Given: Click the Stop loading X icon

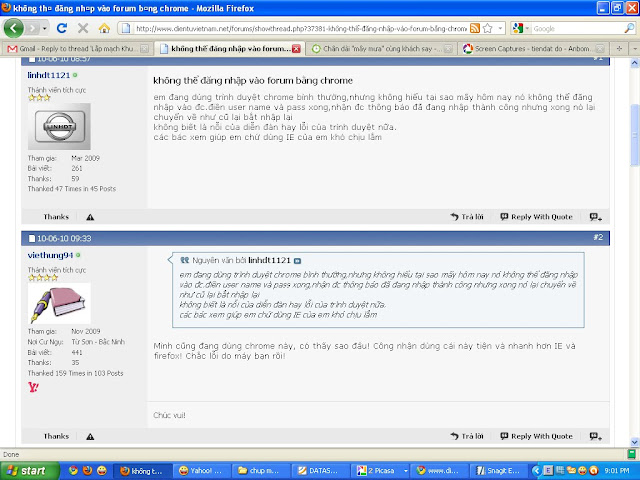Looking at the screenshot, I should click(x=83, y=28).
